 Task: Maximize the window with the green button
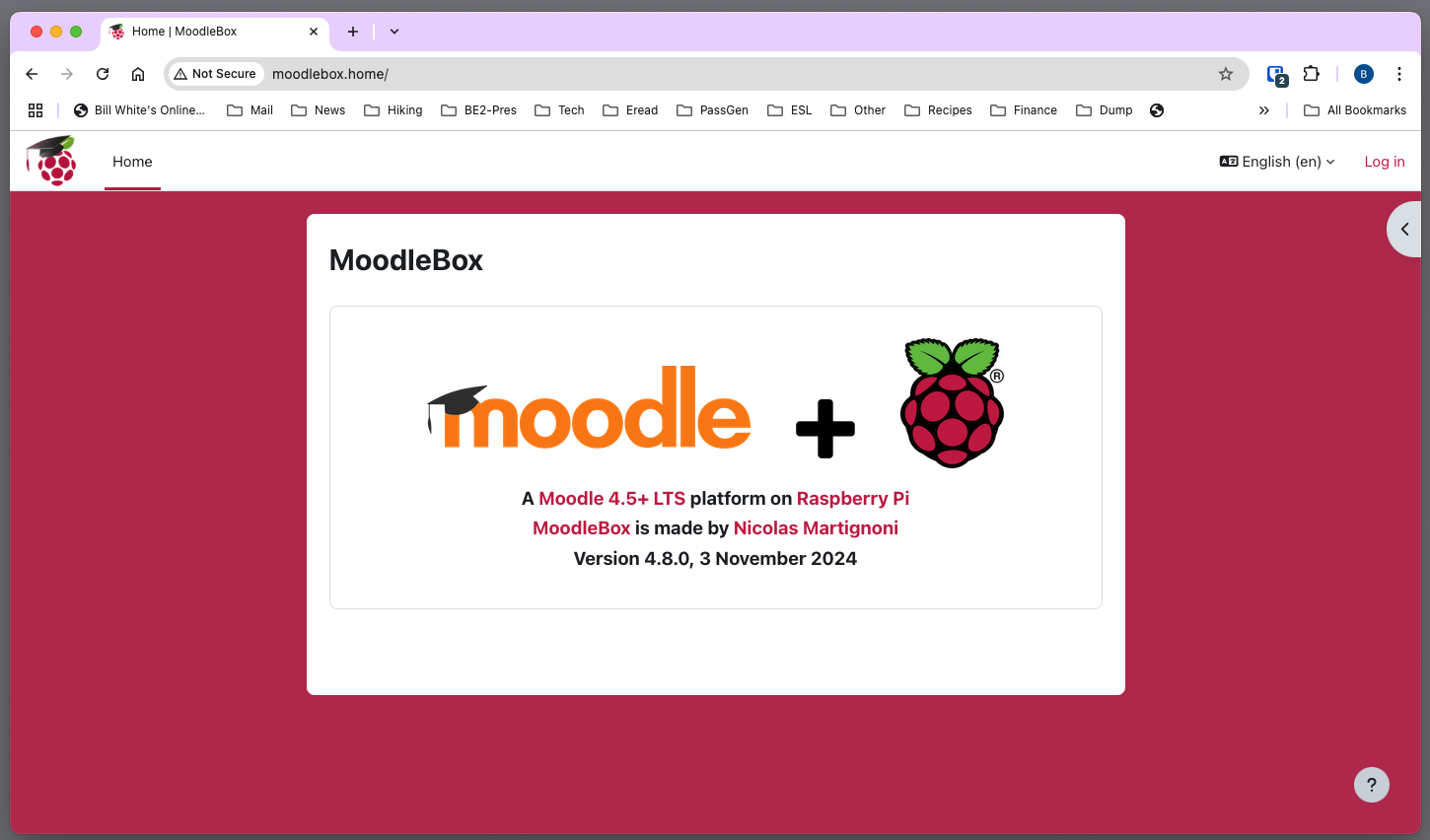click(76, 32)
